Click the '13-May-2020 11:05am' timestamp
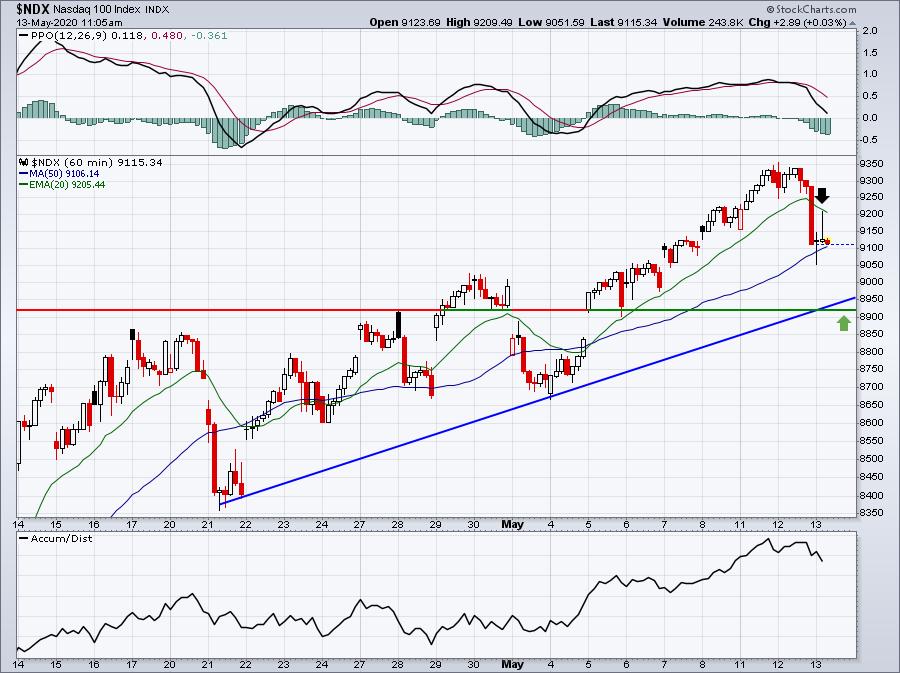 [x=69, y=22]
